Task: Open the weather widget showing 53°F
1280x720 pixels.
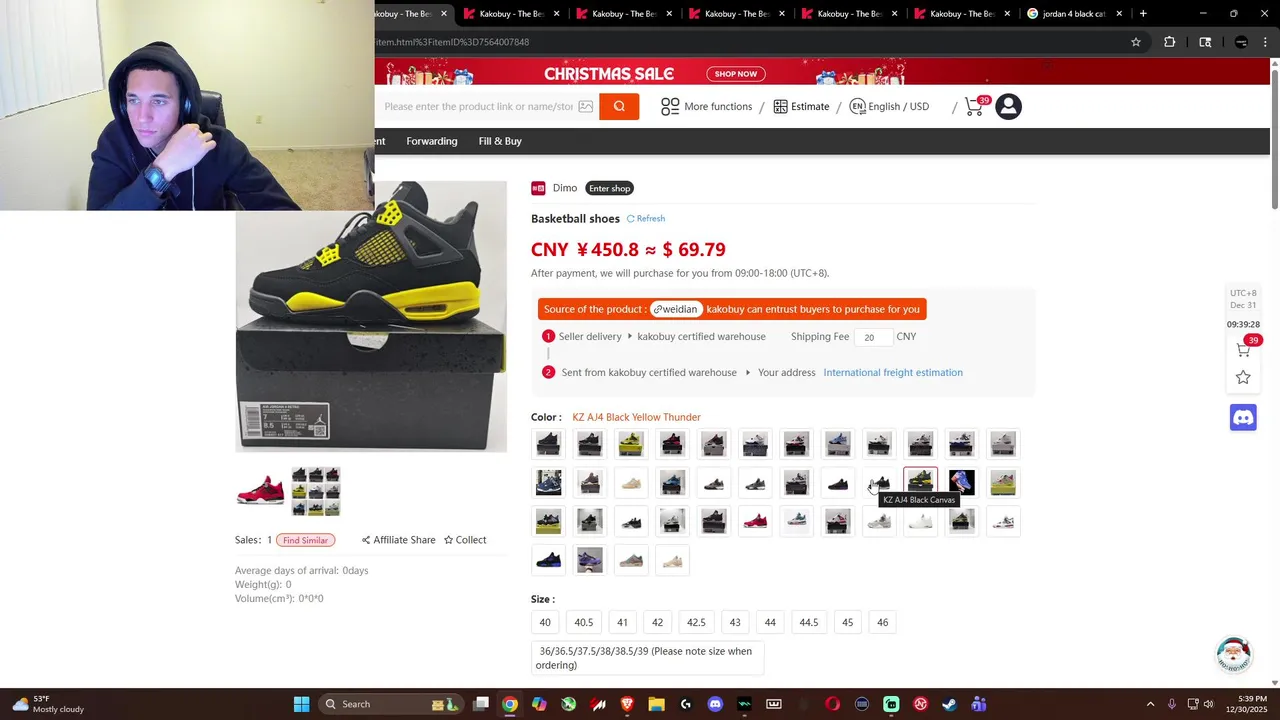Action: point(48,704)
